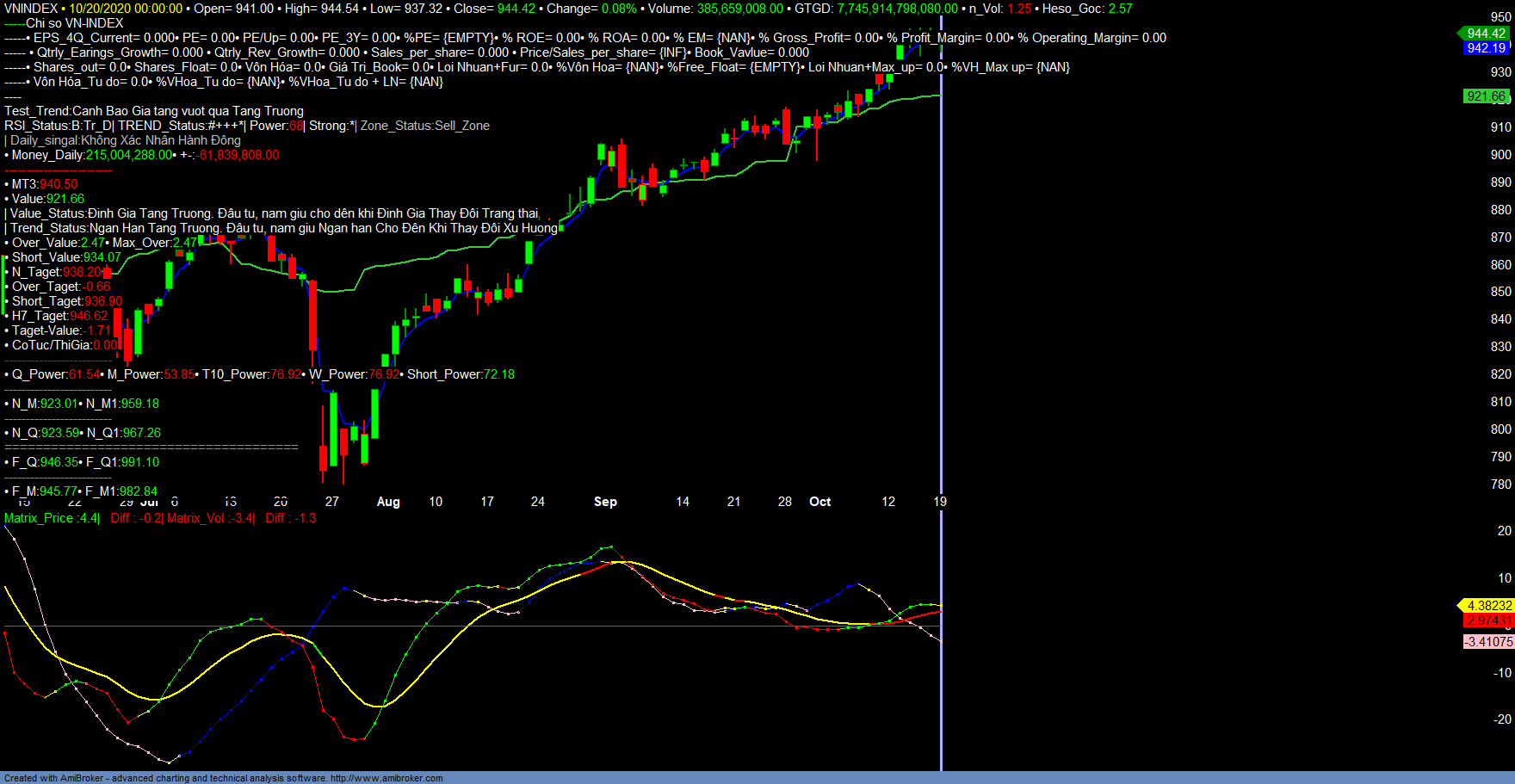
Task: Click the VNINDEX ticker title
Action: (x=31, y=9)
